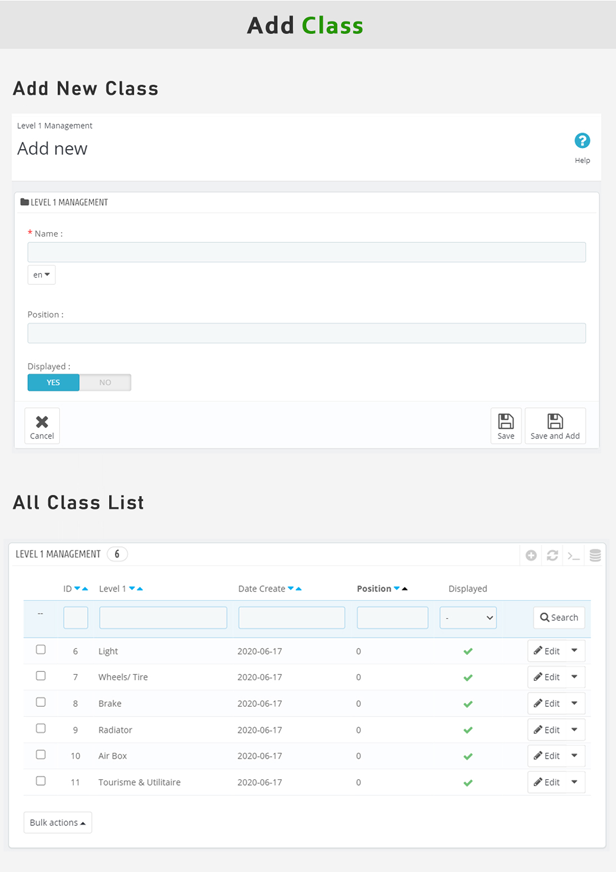
Task: Toggle displayed checkmark for Air Box
Action: click(468, 756)
